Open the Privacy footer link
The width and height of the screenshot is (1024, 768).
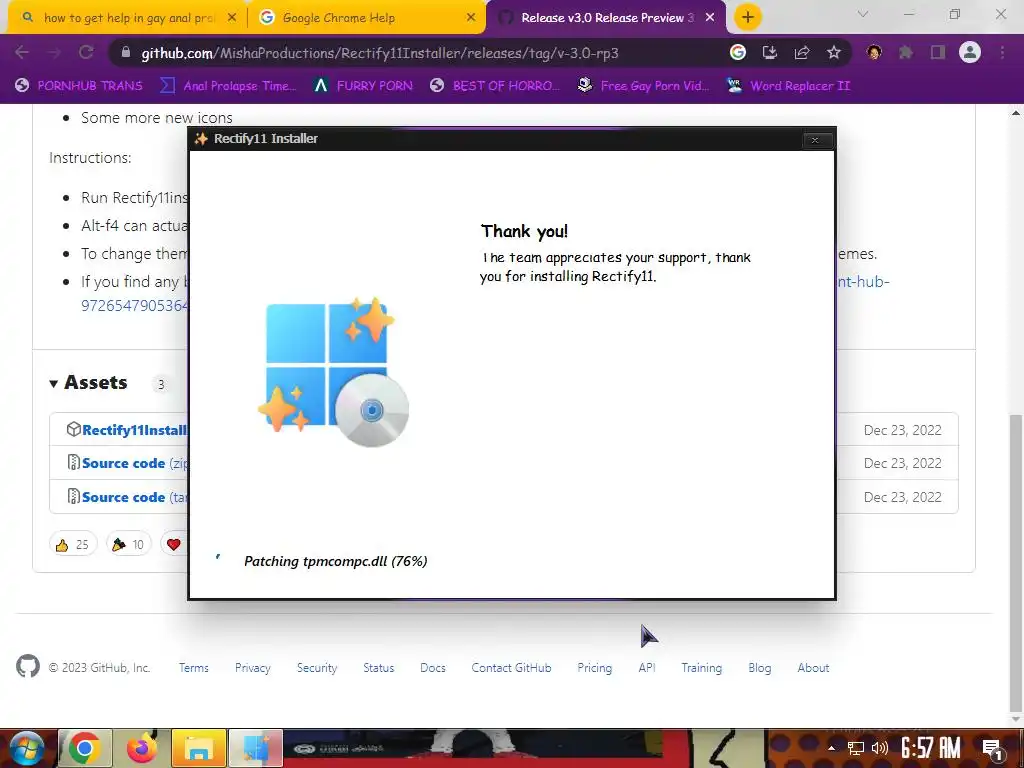[253, 667]
